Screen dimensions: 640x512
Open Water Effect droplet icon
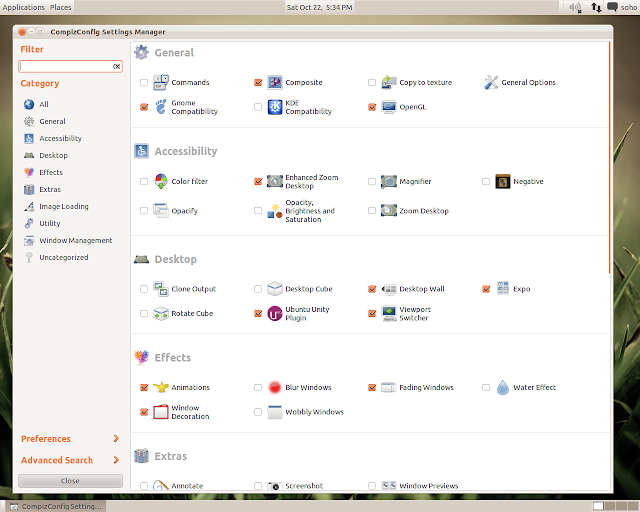503,387
